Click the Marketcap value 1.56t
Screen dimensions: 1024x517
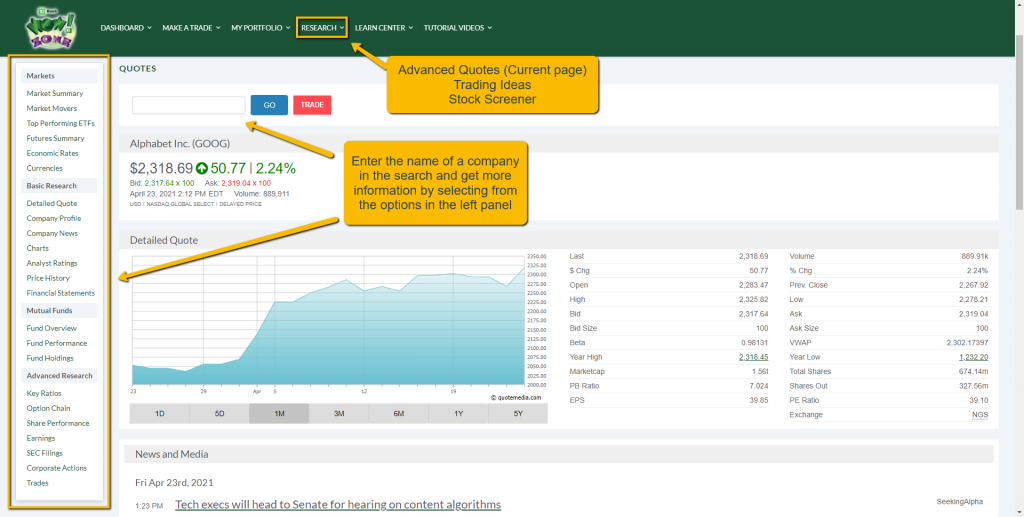759,372
